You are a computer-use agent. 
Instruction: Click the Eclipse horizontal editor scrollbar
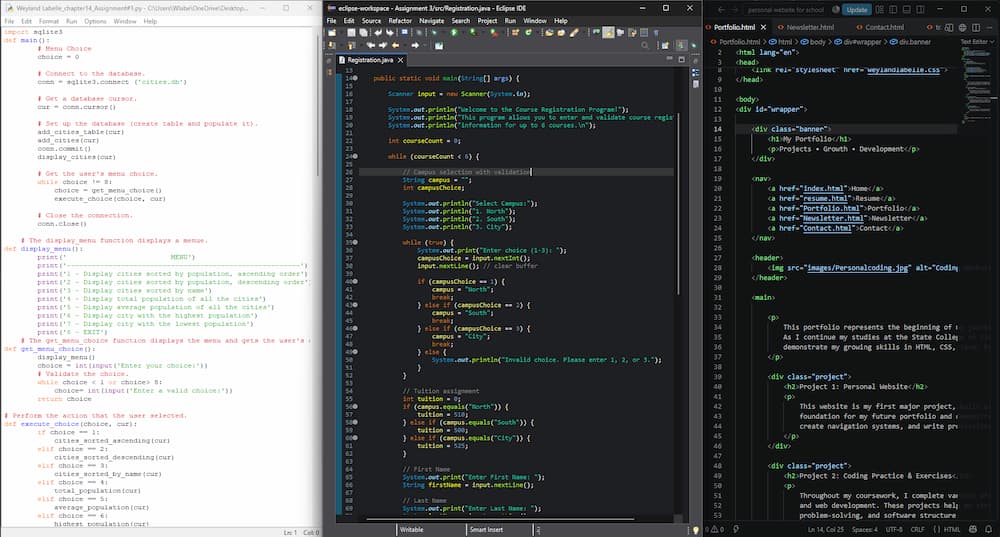point(501,519)
